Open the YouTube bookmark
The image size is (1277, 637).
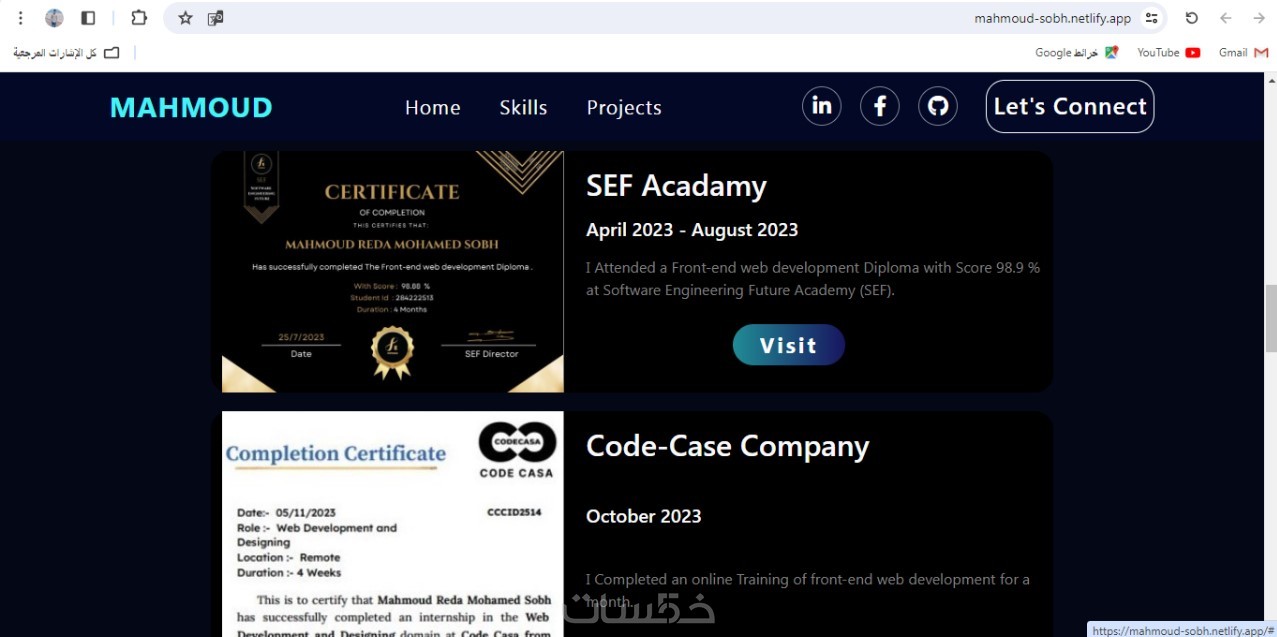1168,52
